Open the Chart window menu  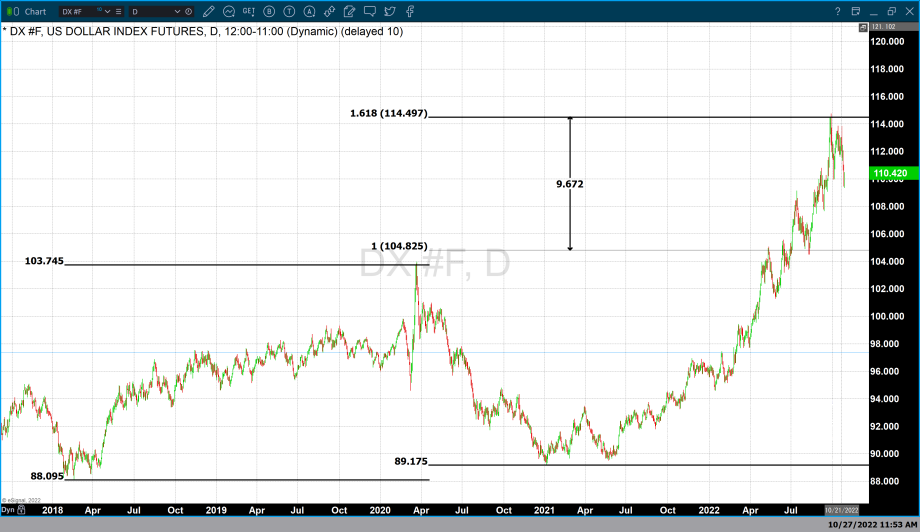(28, 11)
